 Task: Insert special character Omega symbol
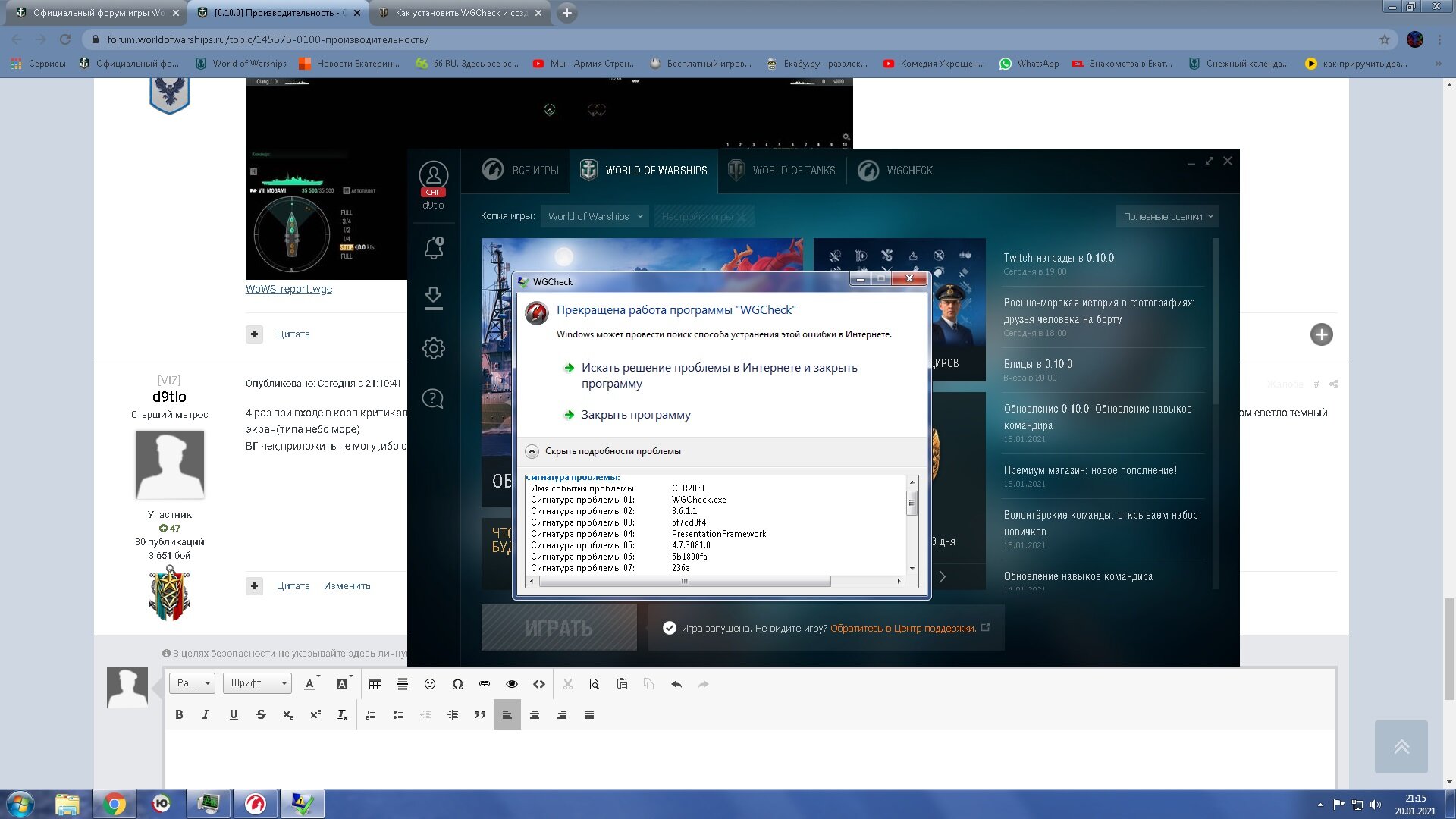click(x=457, y=684)
